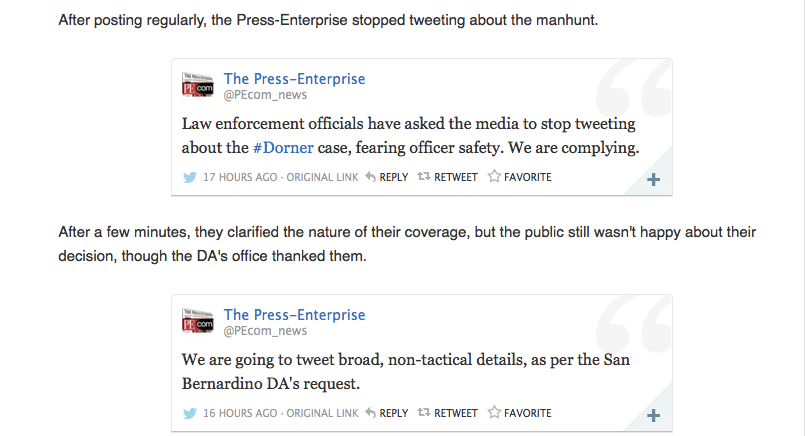Open the #Dorner hashtag link

coord(283,148)
